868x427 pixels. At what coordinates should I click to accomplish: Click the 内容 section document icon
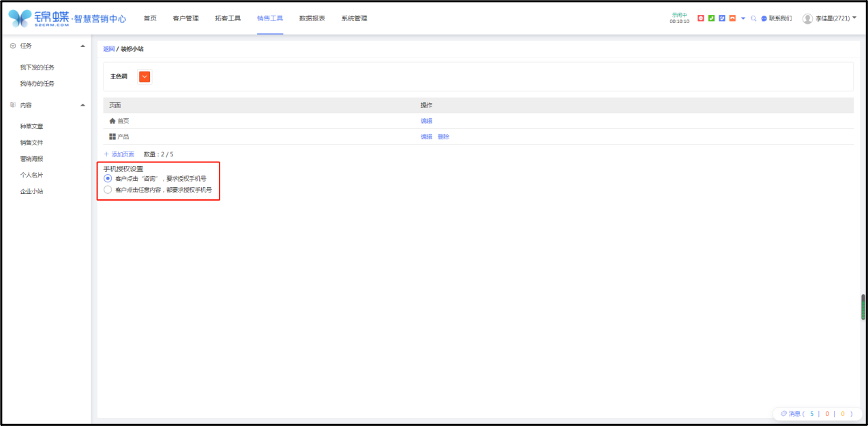[x=13, y=105]
